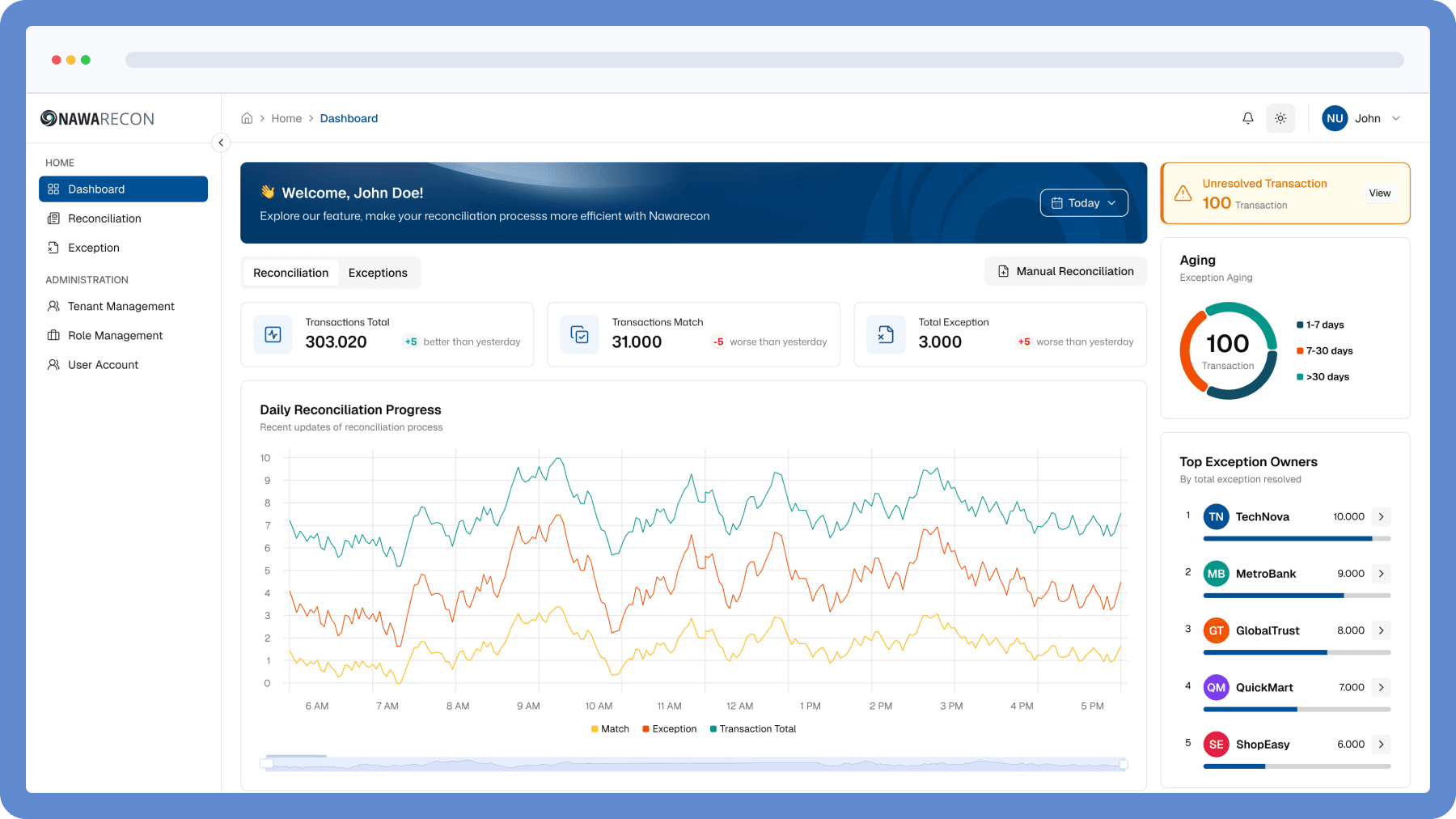Viewport: 1456px width, 819px height.
Task: Toggle Transaction Total series in legend
Action: point(752,729)
